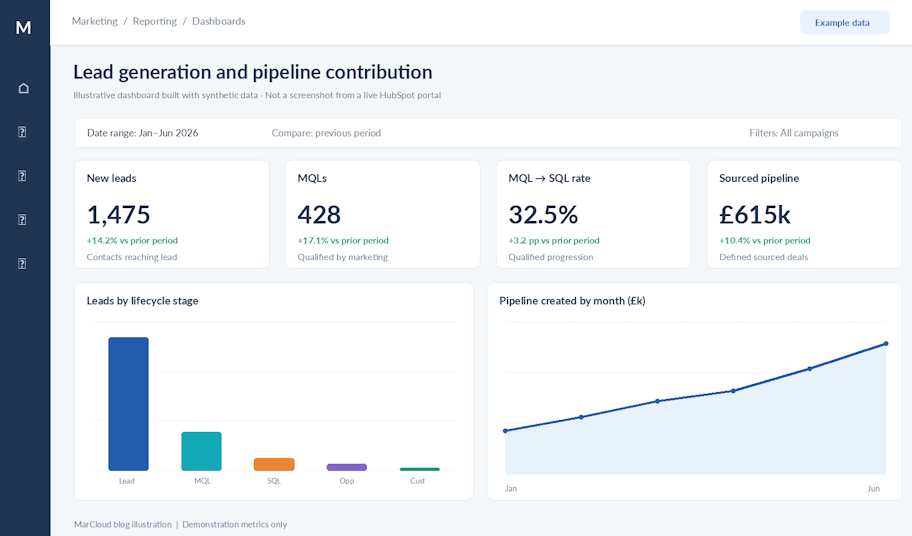Click the +17.1% vs prior period text
The width and height of the screenshot is (912, 536).
(x=343, y=240)
